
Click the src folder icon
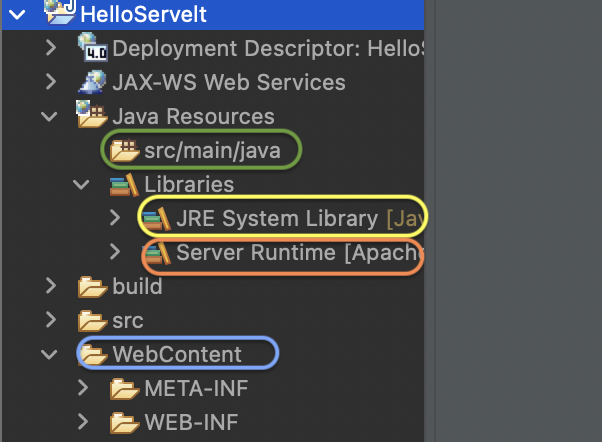tap(92, 321)
